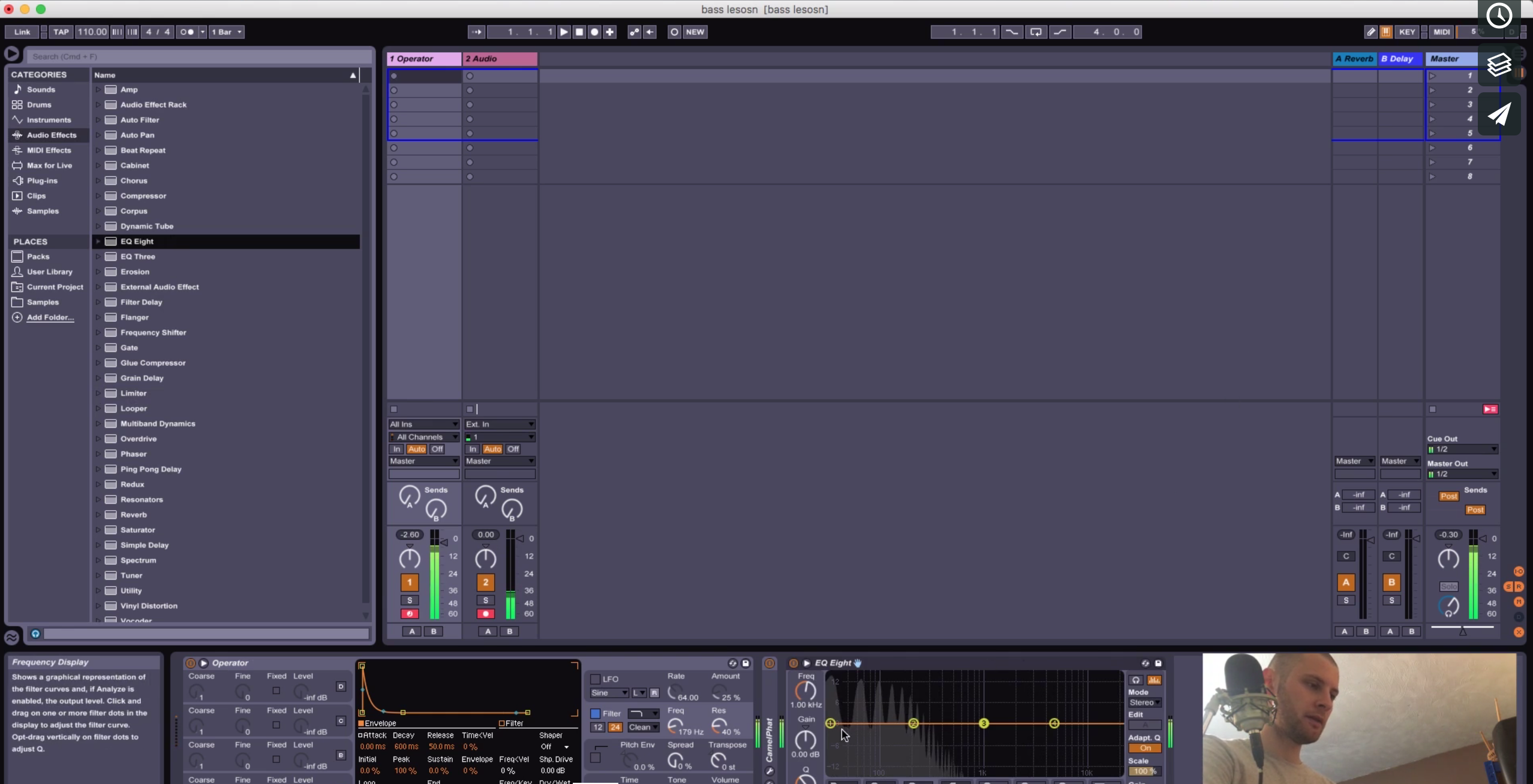Toggle Operator track activator 1
Viewport: 1533px width, 784px height.
[x=410, y=582]
